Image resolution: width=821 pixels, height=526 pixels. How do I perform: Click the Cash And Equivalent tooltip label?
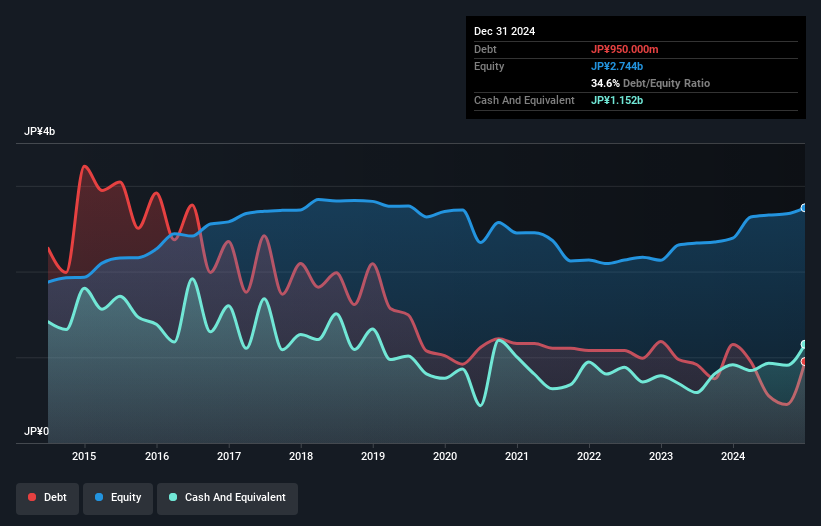pyautogui.click(x=524, y=100)
